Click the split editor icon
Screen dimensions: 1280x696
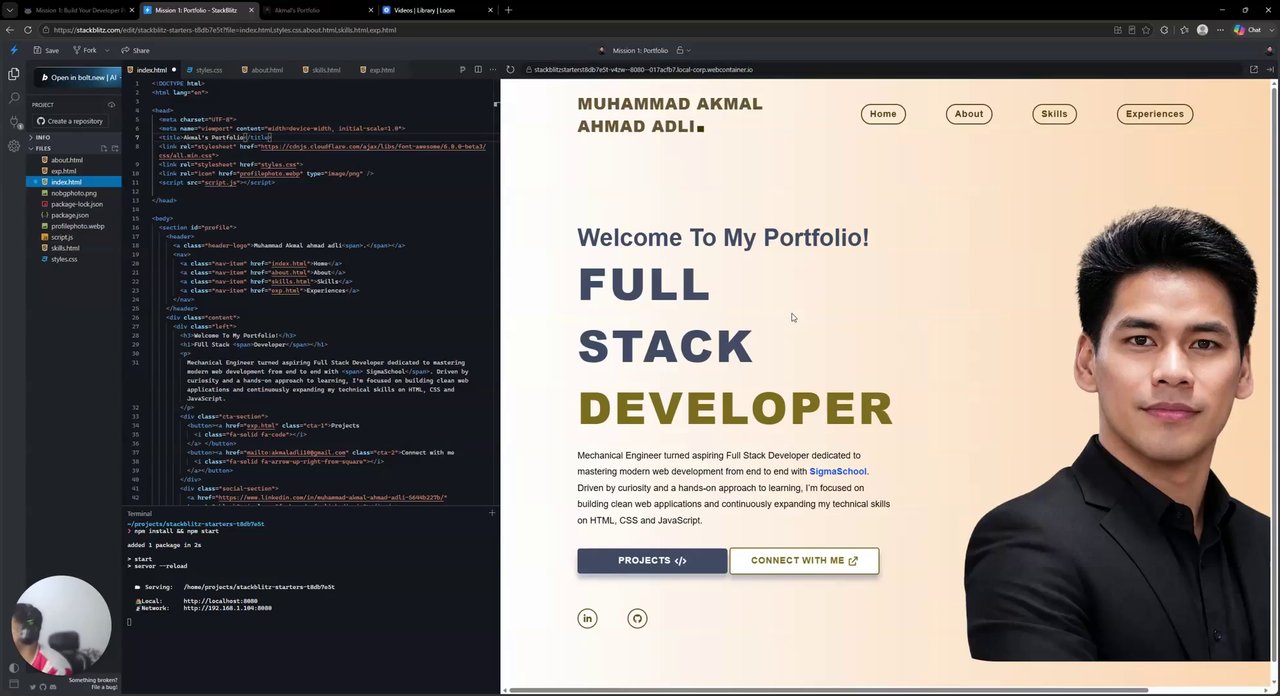pyautogui.click(x=478, y=70)
